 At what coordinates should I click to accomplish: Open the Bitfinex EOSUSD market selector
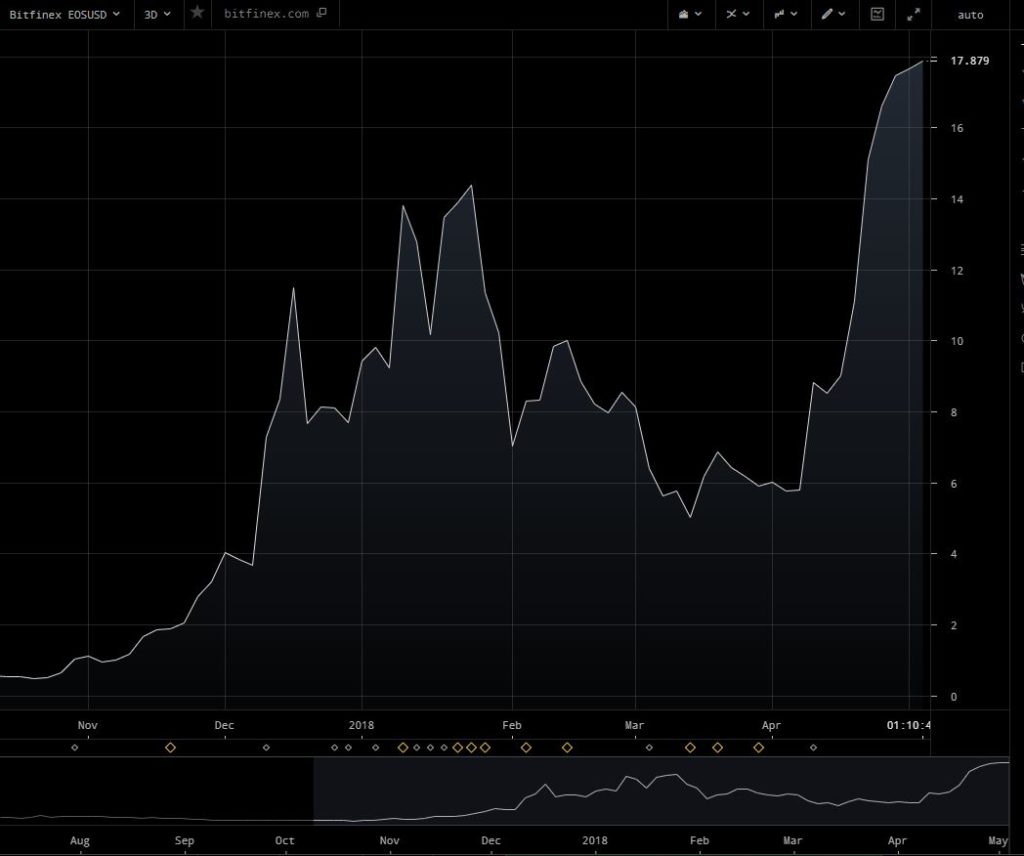[64, 14]
